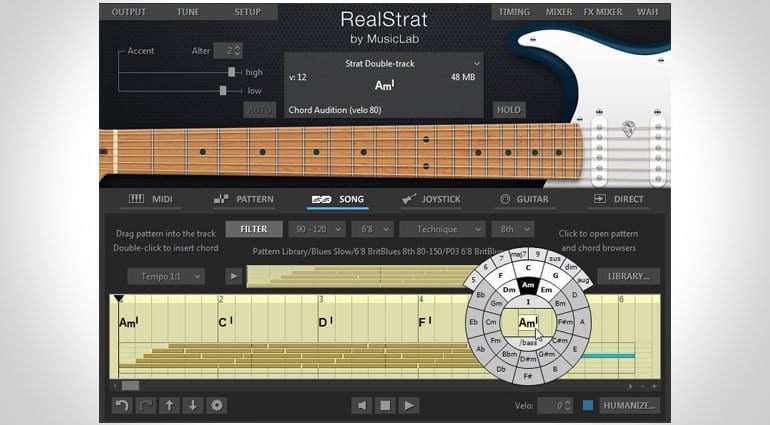Toggle the HOLD button

pos(509,110)
